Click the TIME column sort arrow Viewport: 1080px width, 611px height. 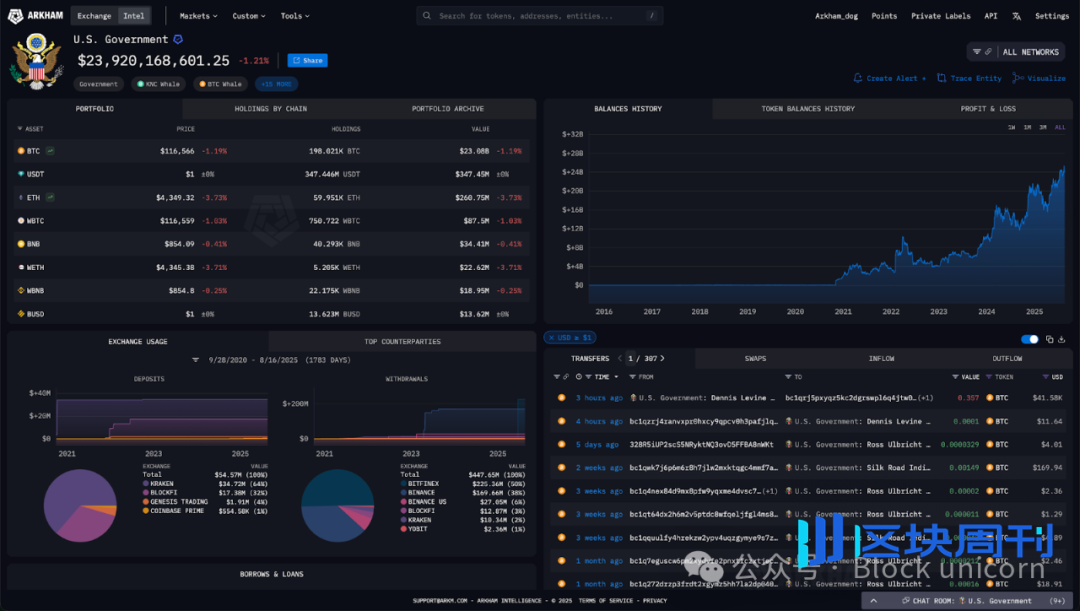(x=616, y=377)
